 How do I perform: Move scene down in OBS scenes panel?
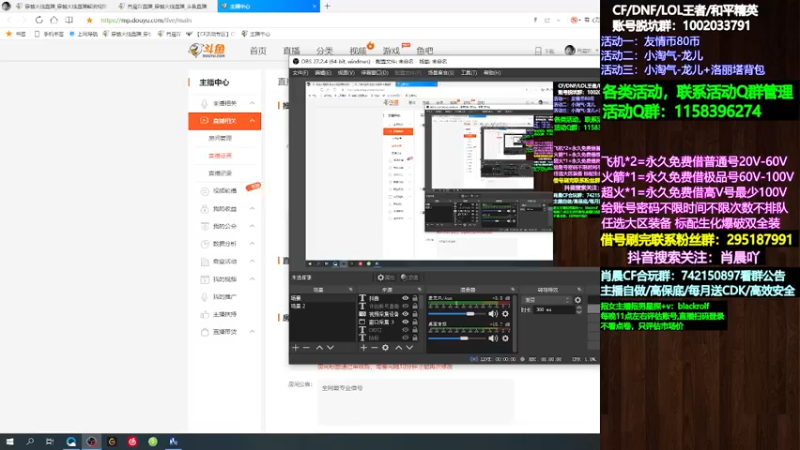(330, 347)
